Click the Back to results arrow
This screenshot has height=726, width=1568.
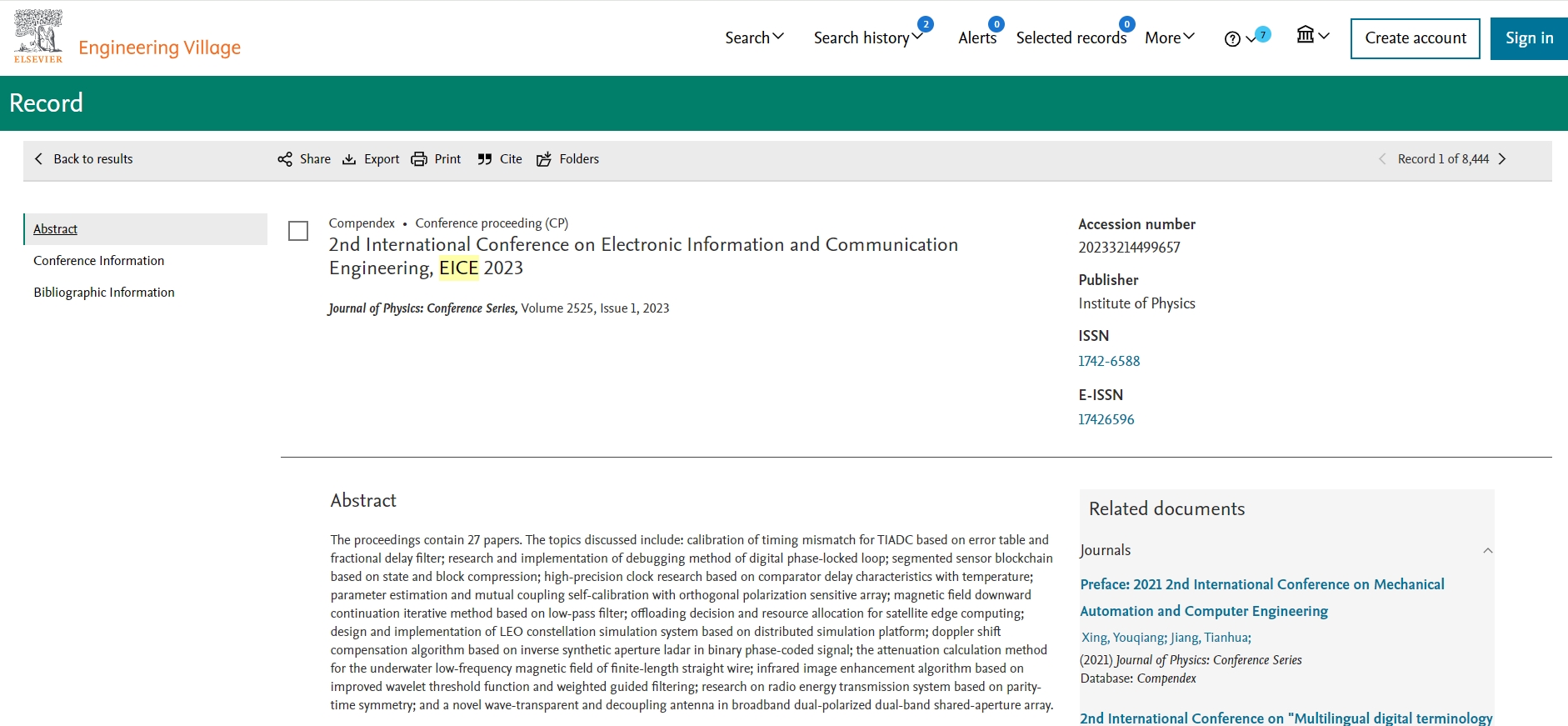point(38,158)
